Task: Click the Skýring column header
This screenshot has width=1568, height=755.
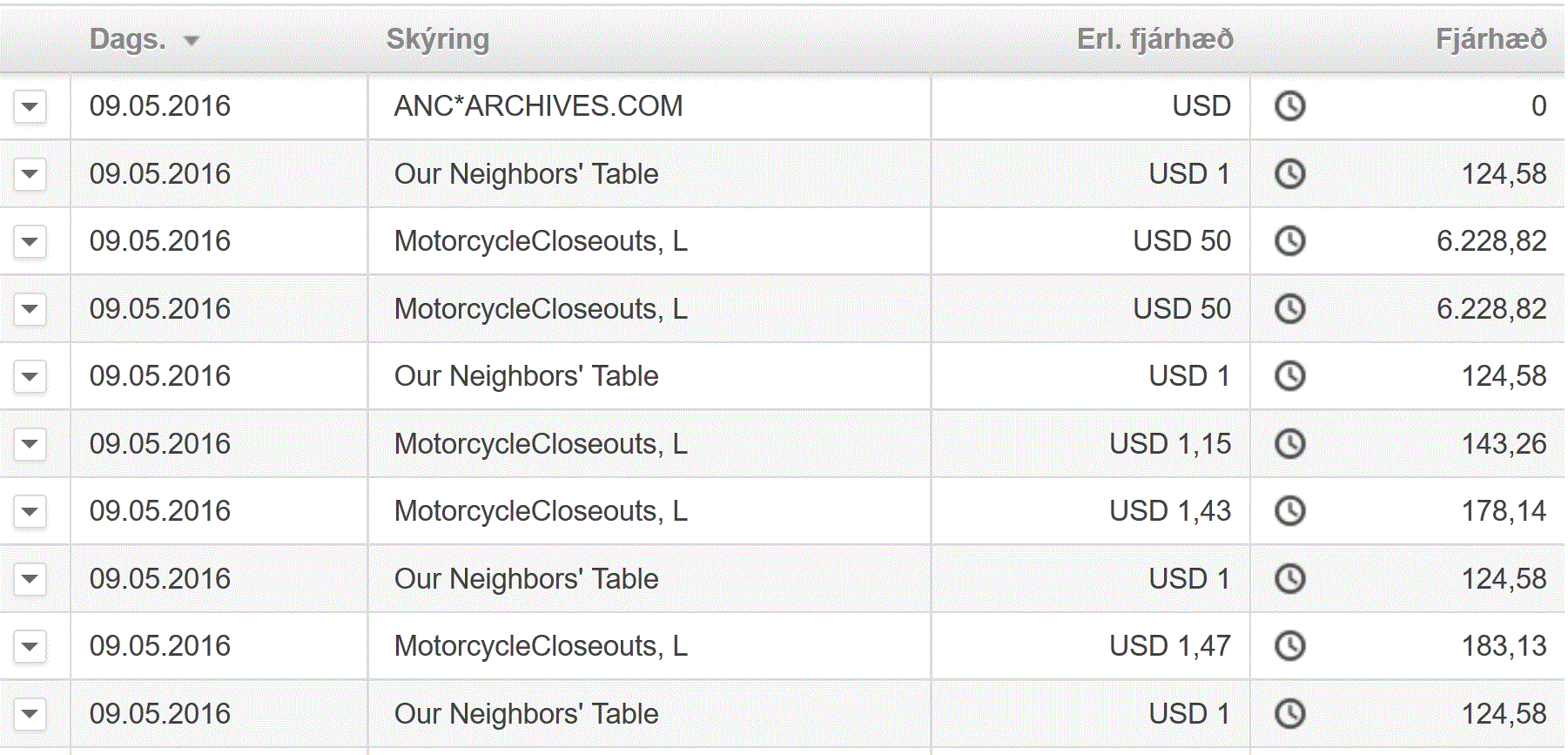Action: point(437,39)
